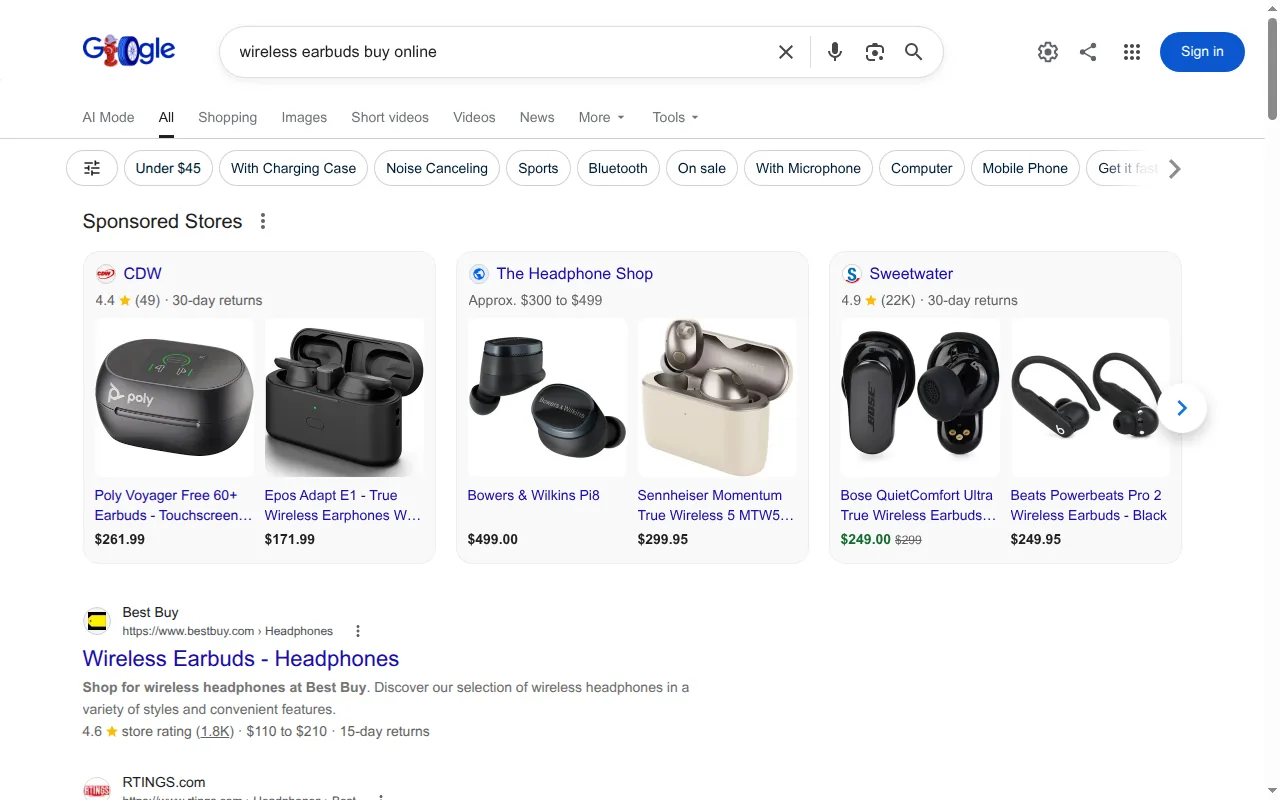Click the Sign in button

(x=1202, y=52)
